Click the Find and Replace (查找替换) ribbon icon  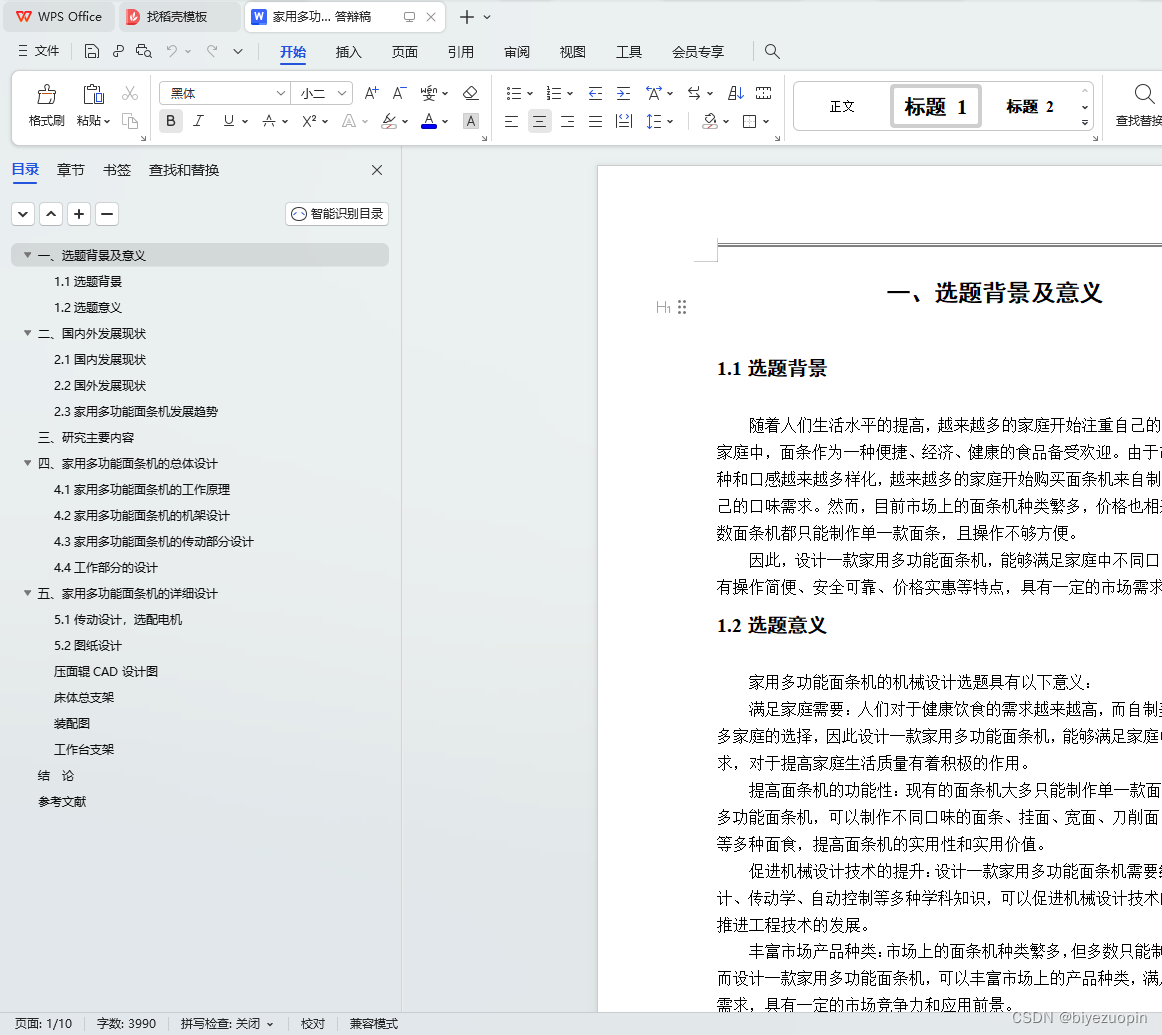[1143, 95]
